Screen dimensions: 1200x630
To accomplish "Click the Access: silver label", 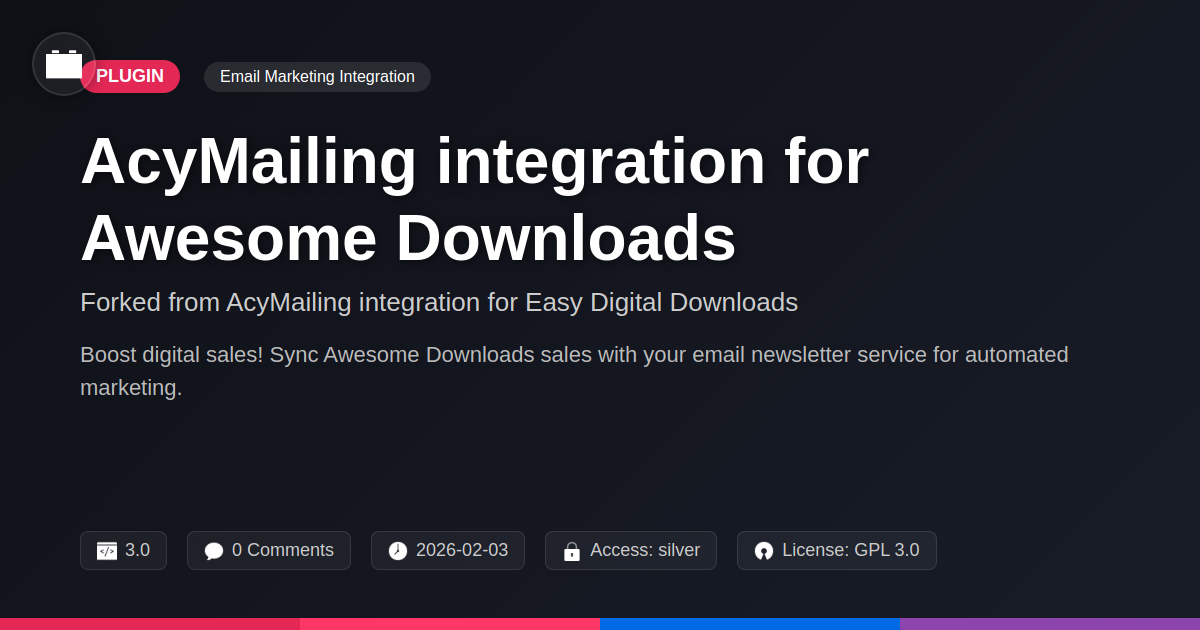I will pyautogui.click(x=645, y=550).
